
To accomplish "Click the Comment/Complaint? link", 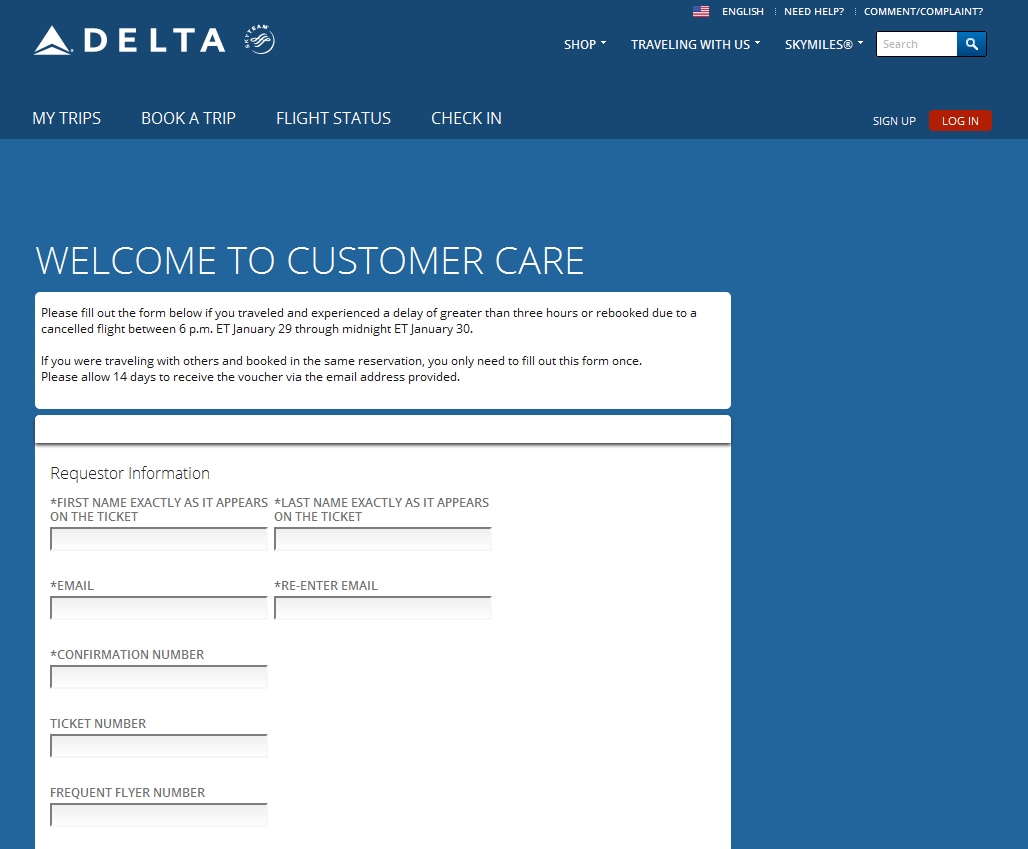I will [x=923, y=12].
